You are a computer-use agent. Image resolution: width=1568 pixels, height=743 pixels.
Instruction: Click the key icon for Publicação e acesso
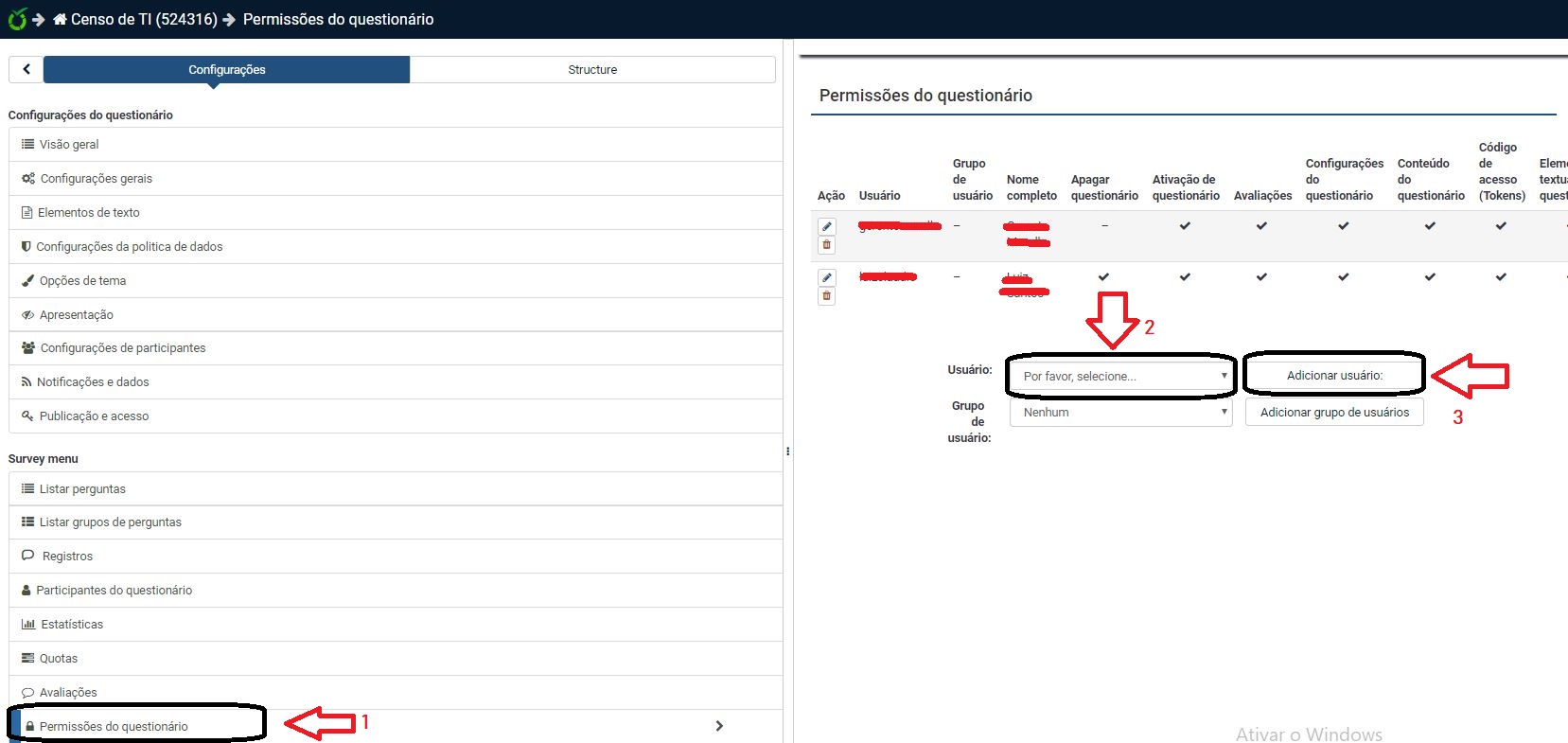tap(28, 416)
